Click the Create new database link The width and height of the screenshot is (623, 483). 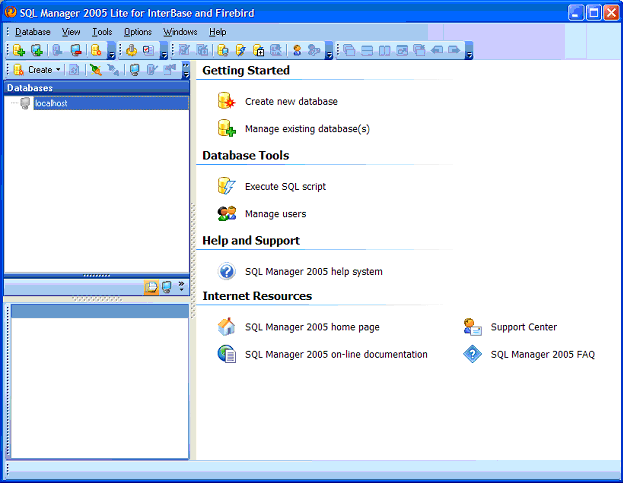(291, 101)
